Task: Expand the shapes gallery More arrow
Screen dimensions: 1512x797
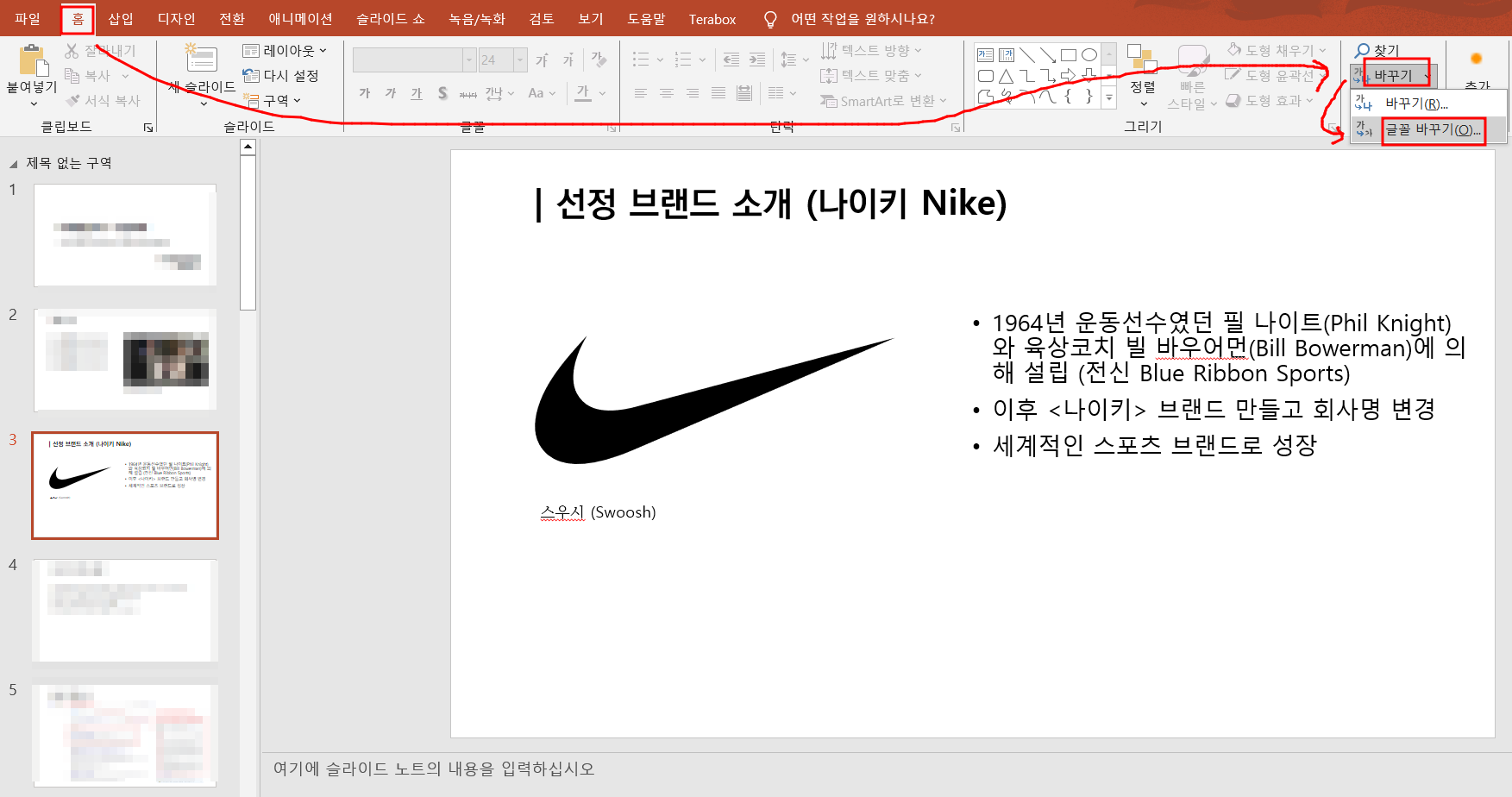Action: pyautogui.click(x=1110, y=98)
